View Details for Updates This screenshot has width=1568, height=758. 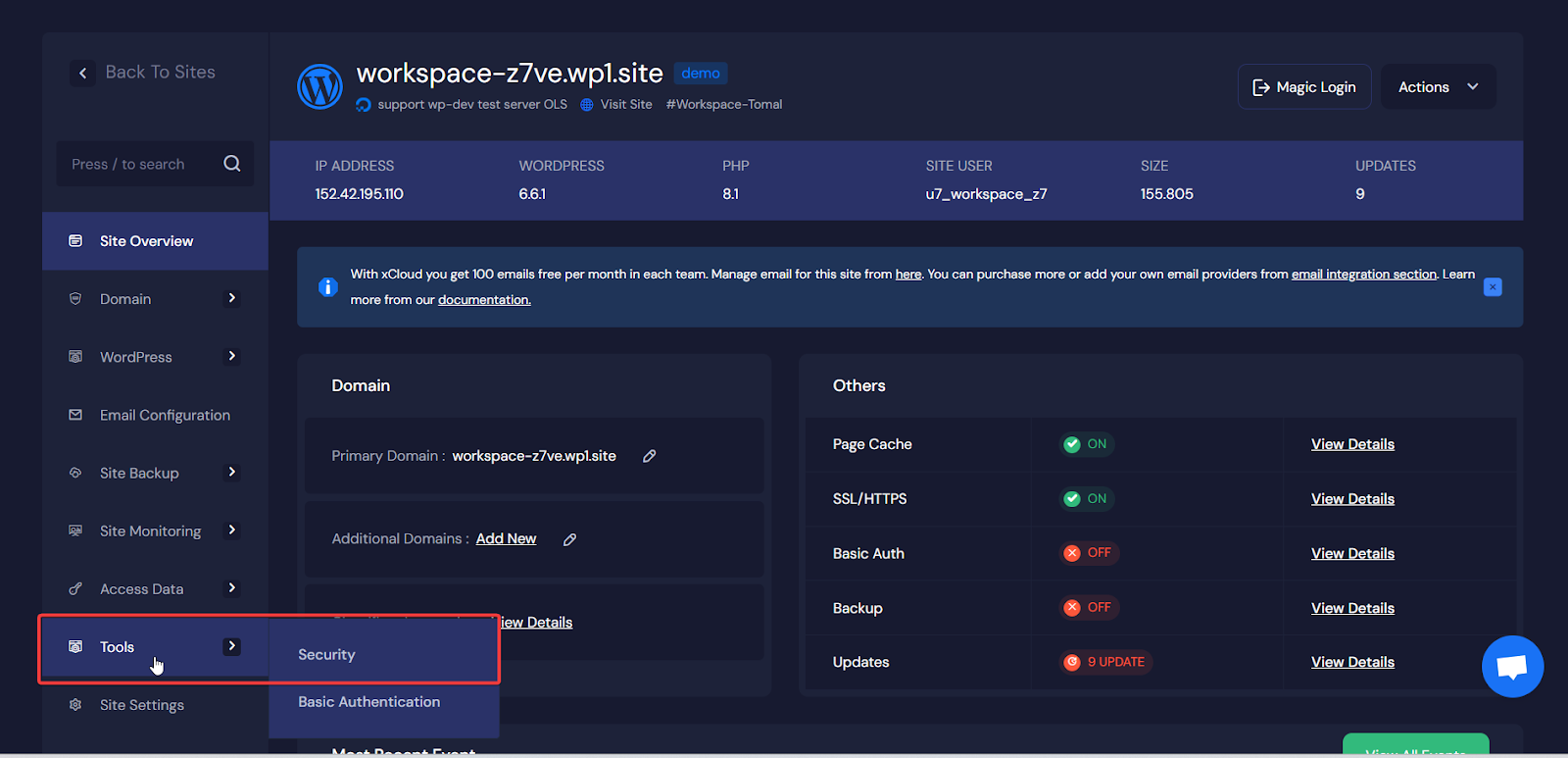[x=1352, y=662]
